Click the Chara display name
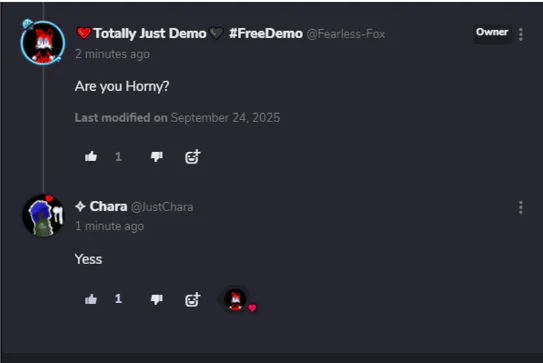 108,206
